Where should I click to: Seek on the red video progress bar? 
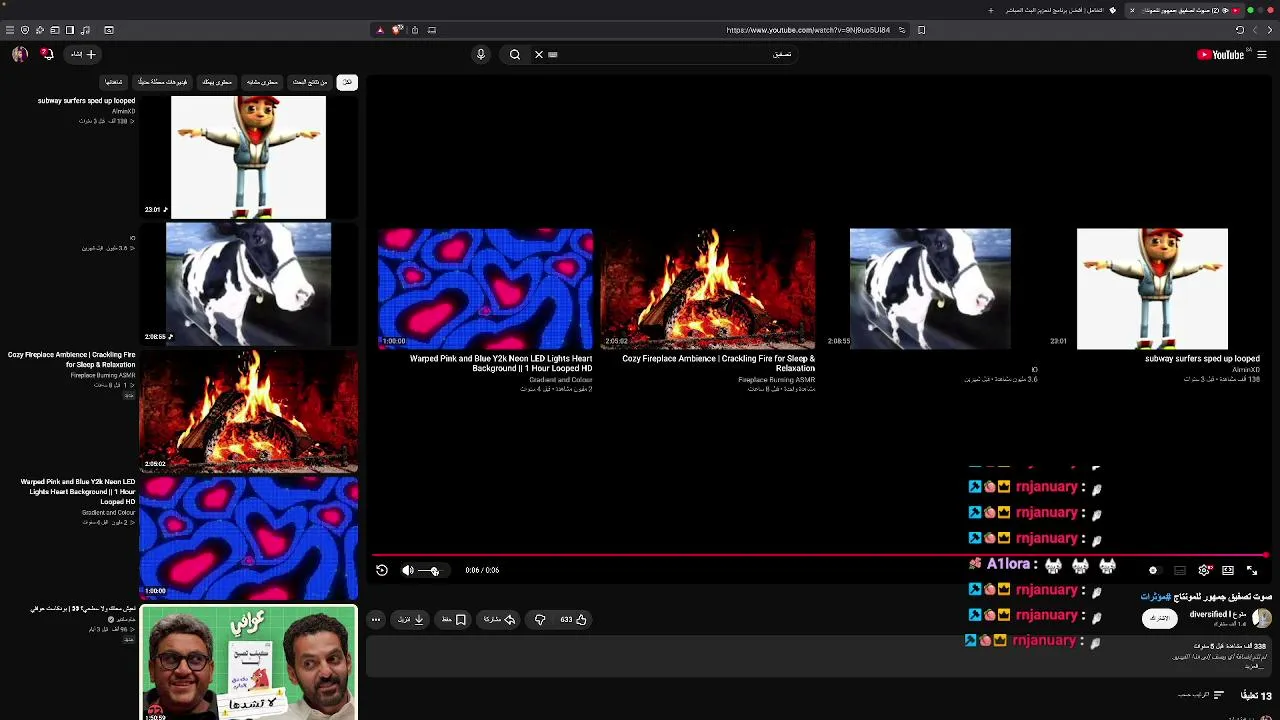click(x=820, y=555)
